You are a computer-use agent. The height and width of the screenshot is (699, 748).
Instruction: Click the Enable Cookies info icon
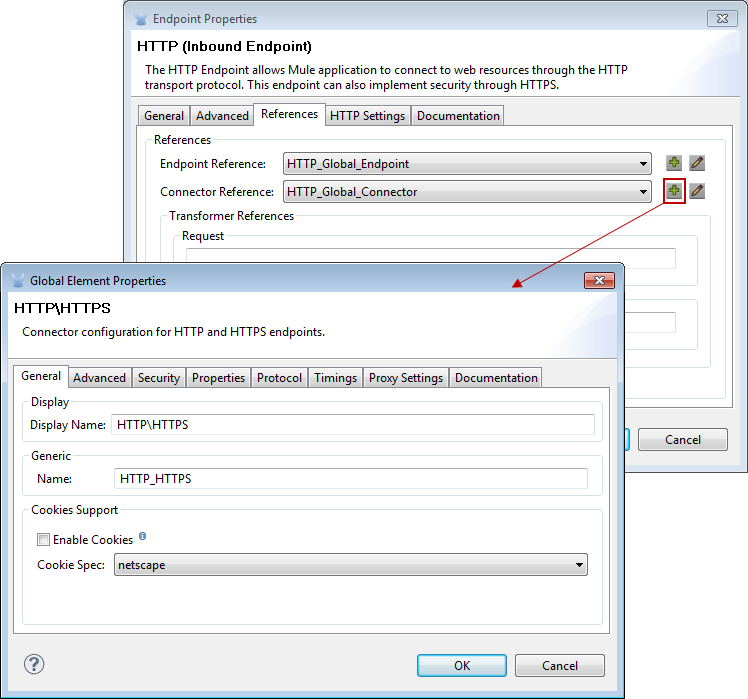click(143, 537)
